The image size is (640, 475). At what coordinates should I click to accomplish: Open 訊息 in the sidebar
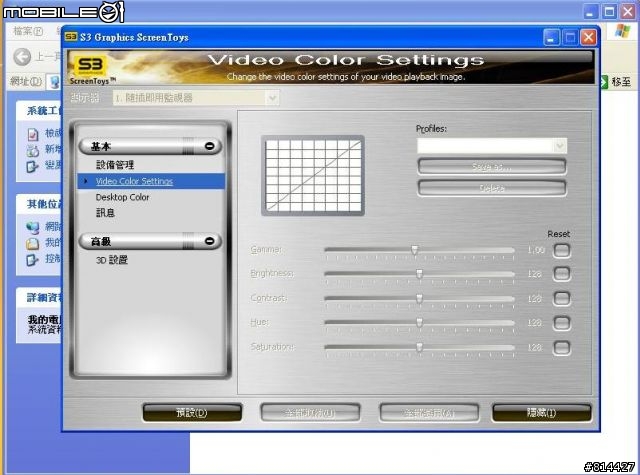click(x=105, y=213)
